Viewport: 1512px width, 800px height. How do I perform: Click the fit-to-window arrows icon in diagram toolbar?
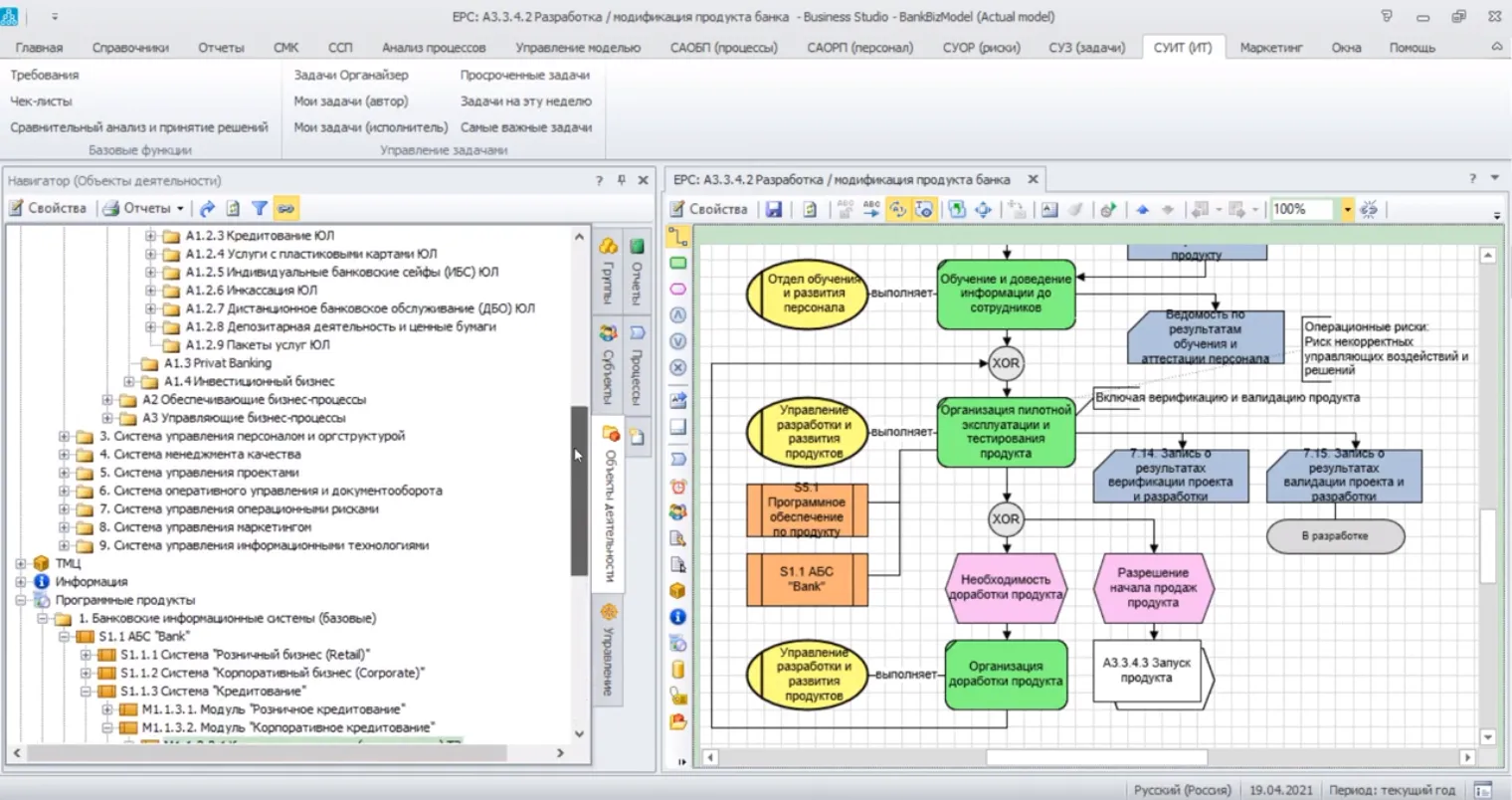pyautogui.click(x=984, y=209)
